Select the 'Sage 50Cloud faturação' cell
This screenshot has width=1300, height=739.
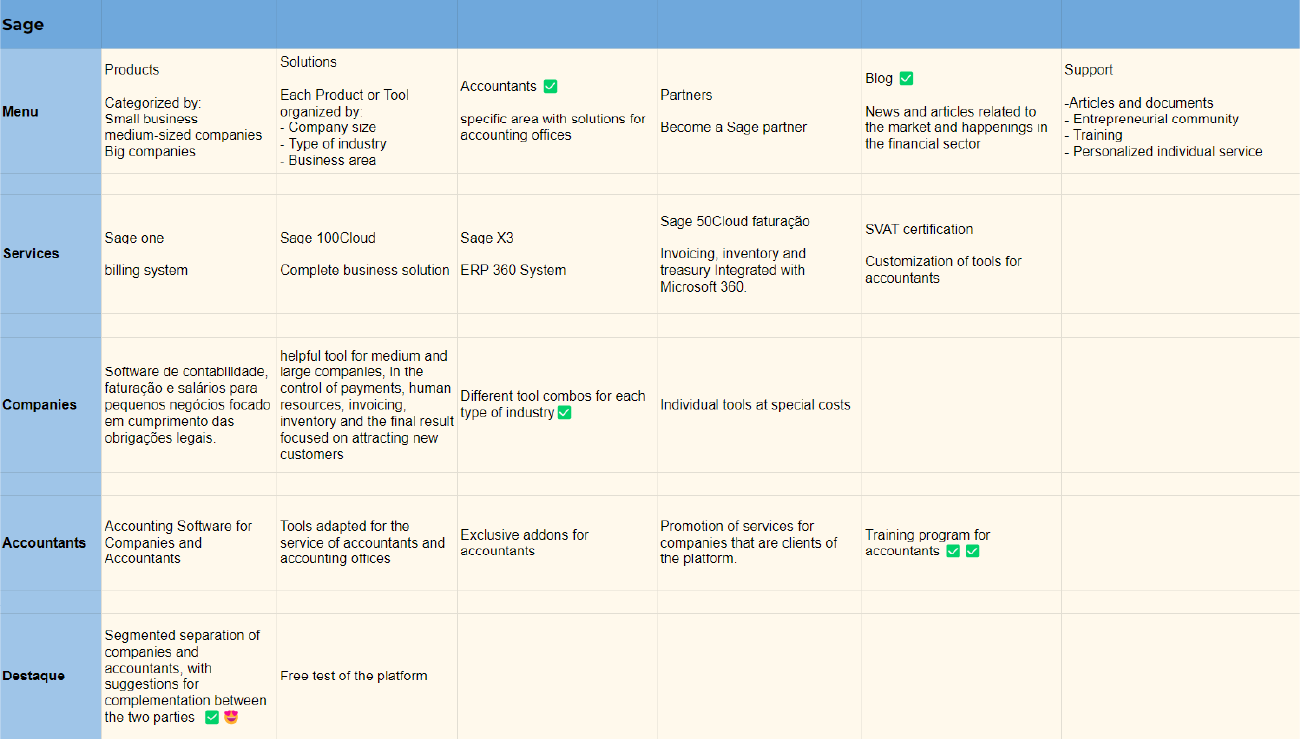tap(759, 254)
